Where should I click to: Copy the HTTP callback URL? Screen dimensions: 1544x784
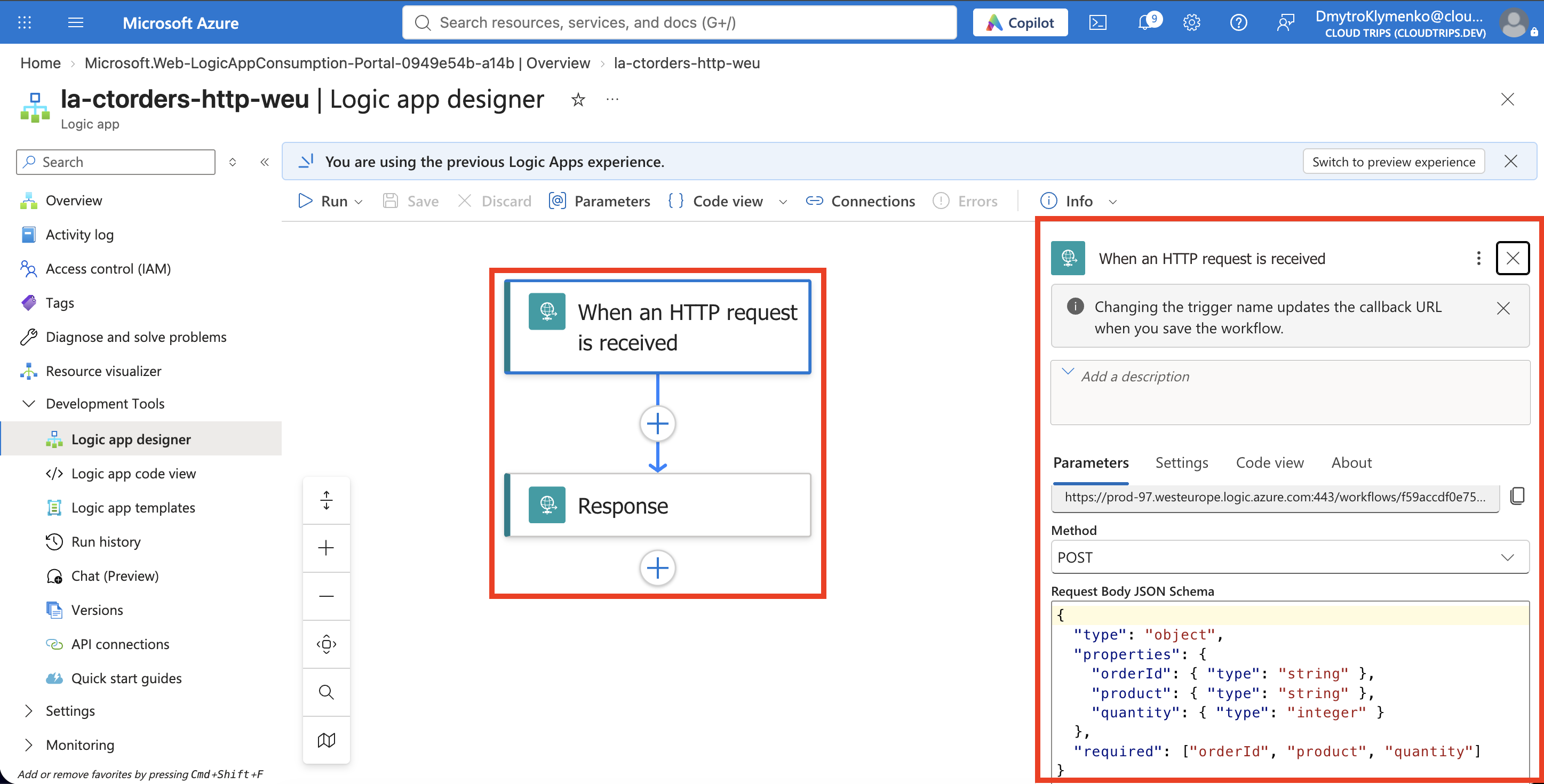point(1518,497)
